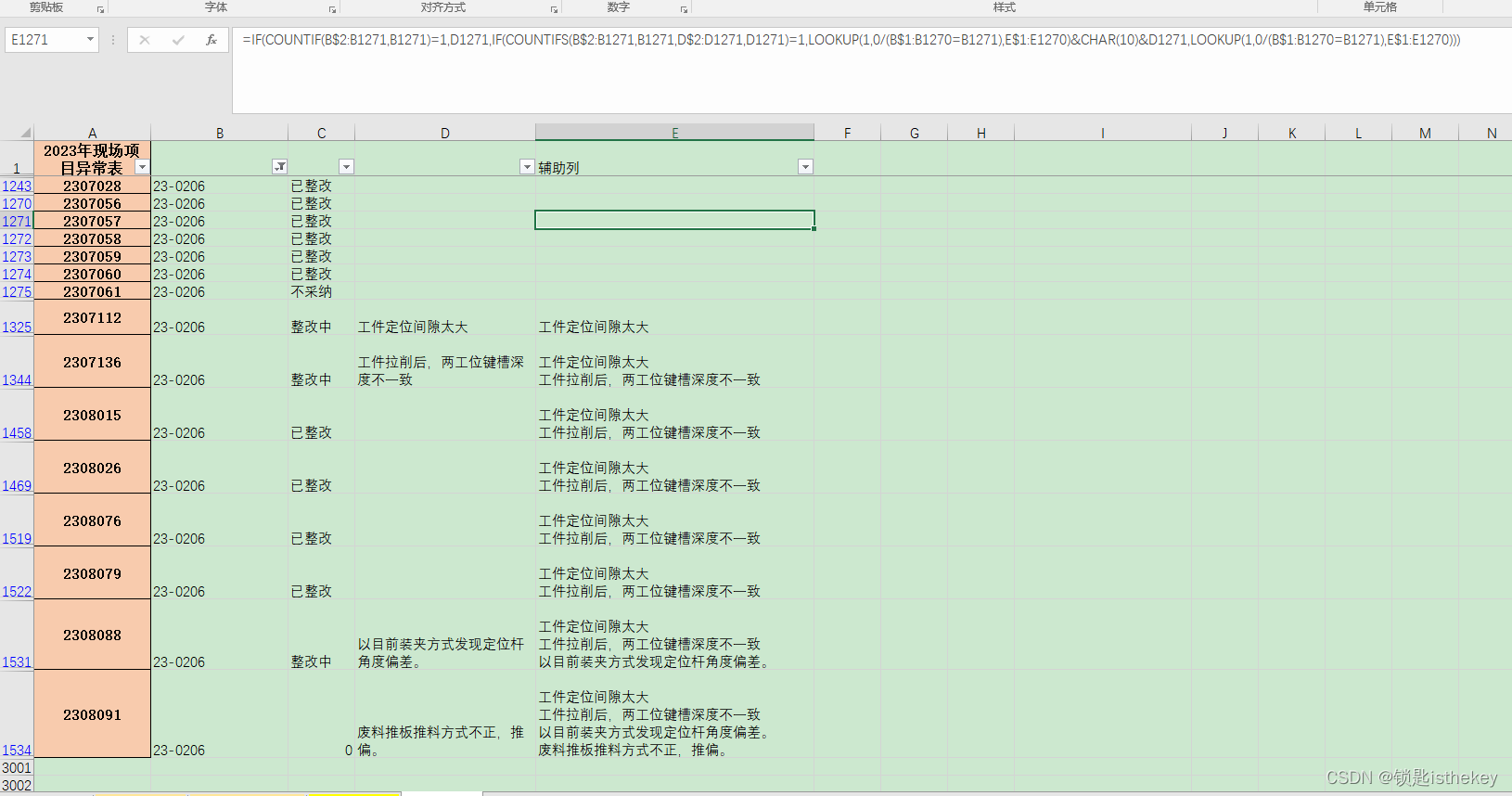
Task: Confirm formula entry with the checkmark icon
Action: 178,40
